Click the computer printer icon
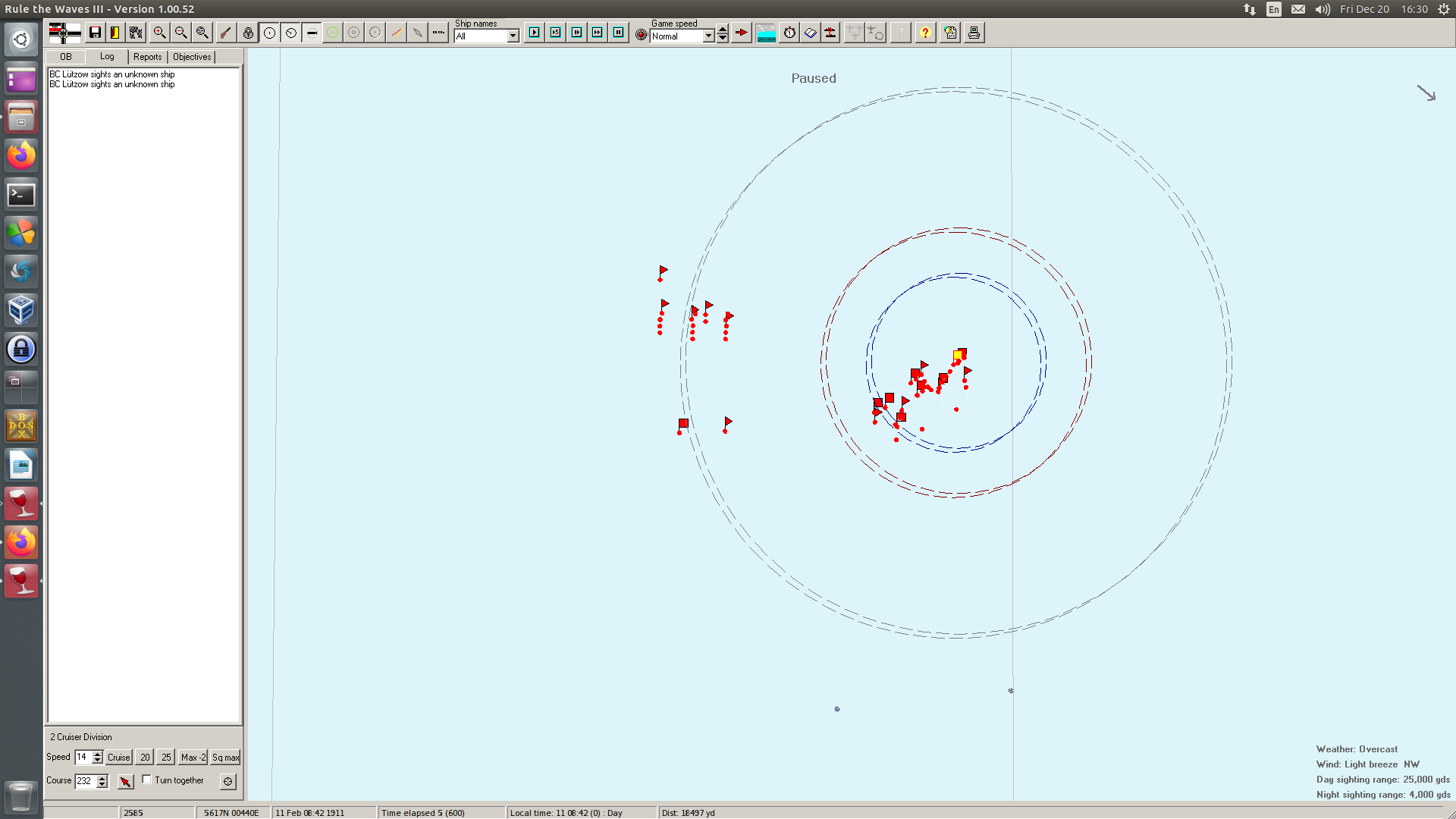This screenshot has width=1456, height=819. point(974,33)
